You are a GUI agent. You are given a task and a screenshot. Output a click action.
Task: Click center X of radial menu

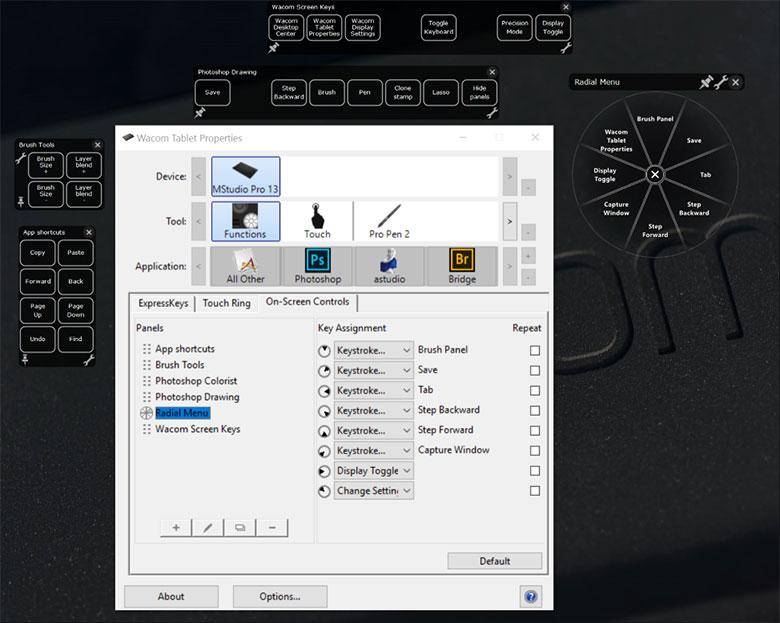coord(655,175)
